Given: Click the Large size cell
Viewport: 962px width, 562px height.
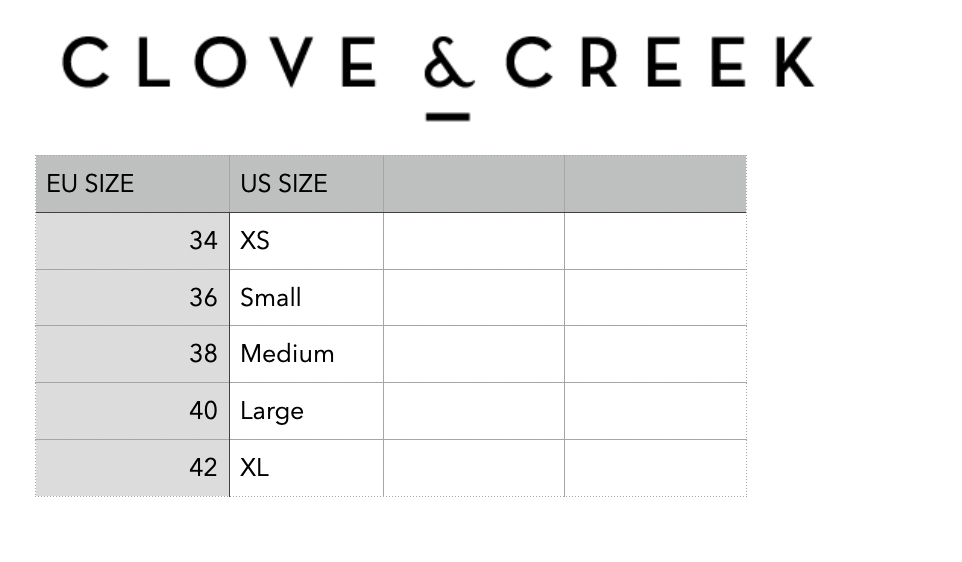Looking at the screenshot, I should (306, 411).
